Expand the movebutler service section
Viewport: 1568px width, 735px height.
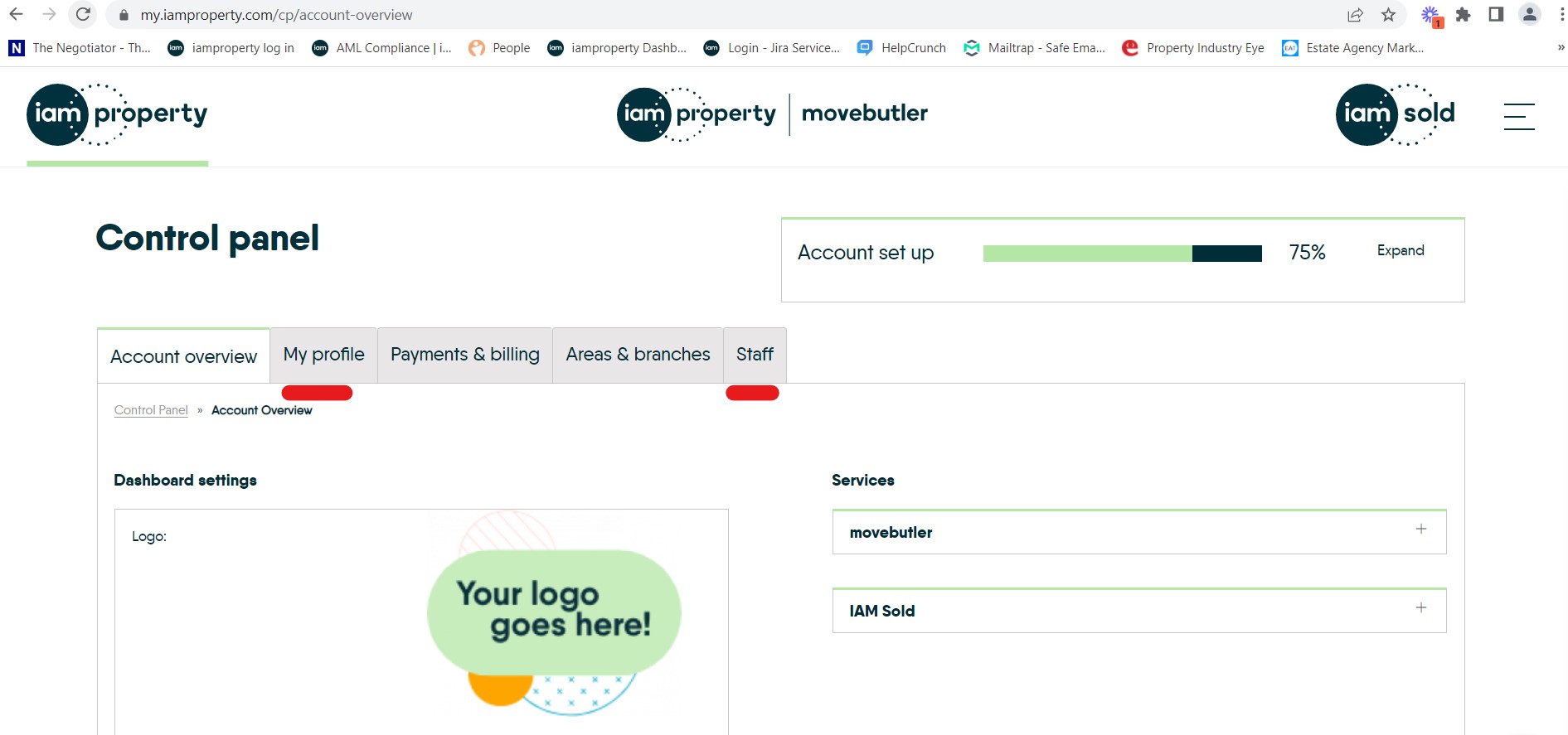(x=1421, y=528)
